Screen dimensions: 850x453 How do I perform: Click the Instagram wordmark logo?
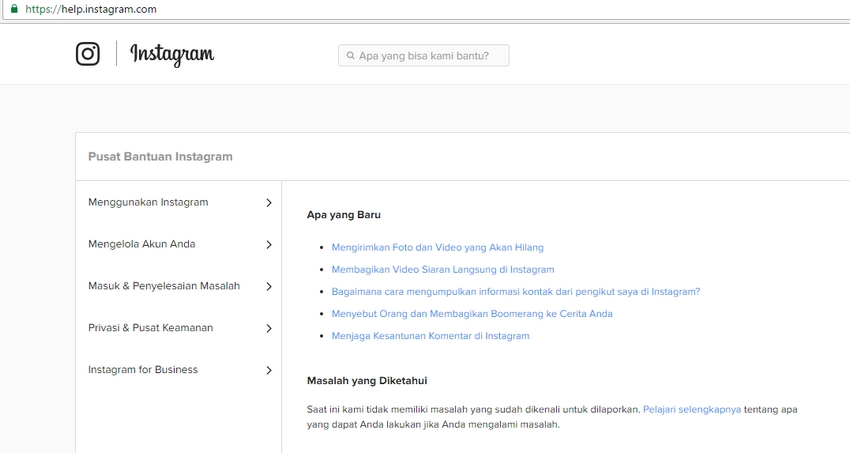point(172,54)
